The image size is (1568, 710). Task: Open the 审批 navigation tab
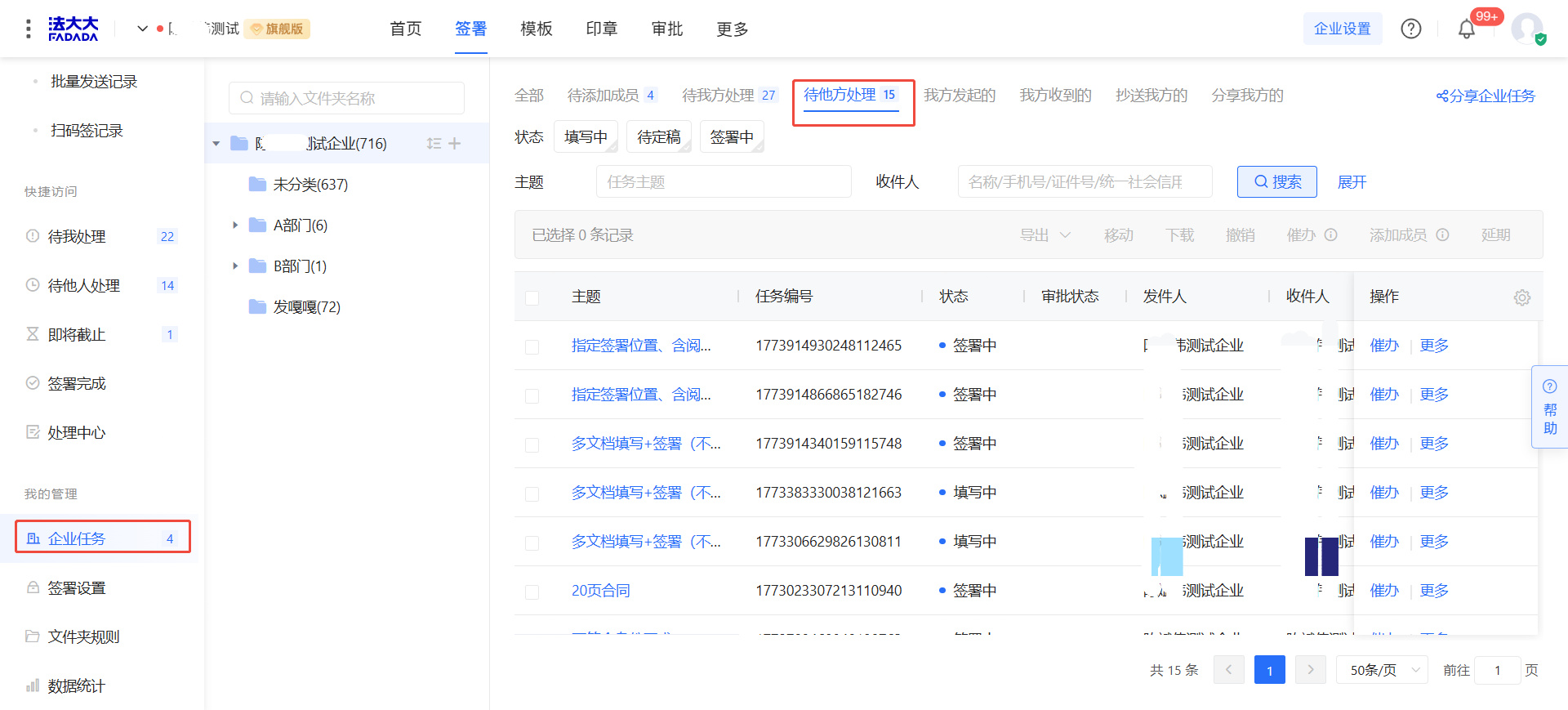tap(667, 29)
